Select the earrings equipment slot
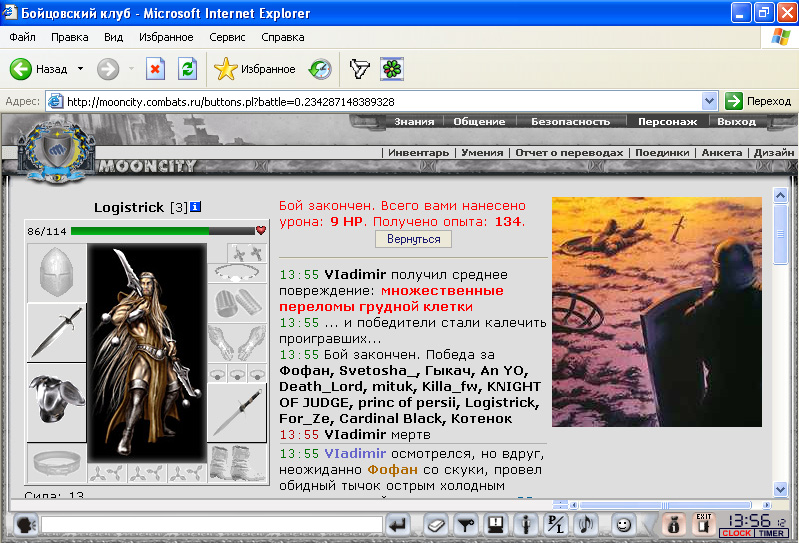This screenshot has width=799, height=543. point(247,253)
